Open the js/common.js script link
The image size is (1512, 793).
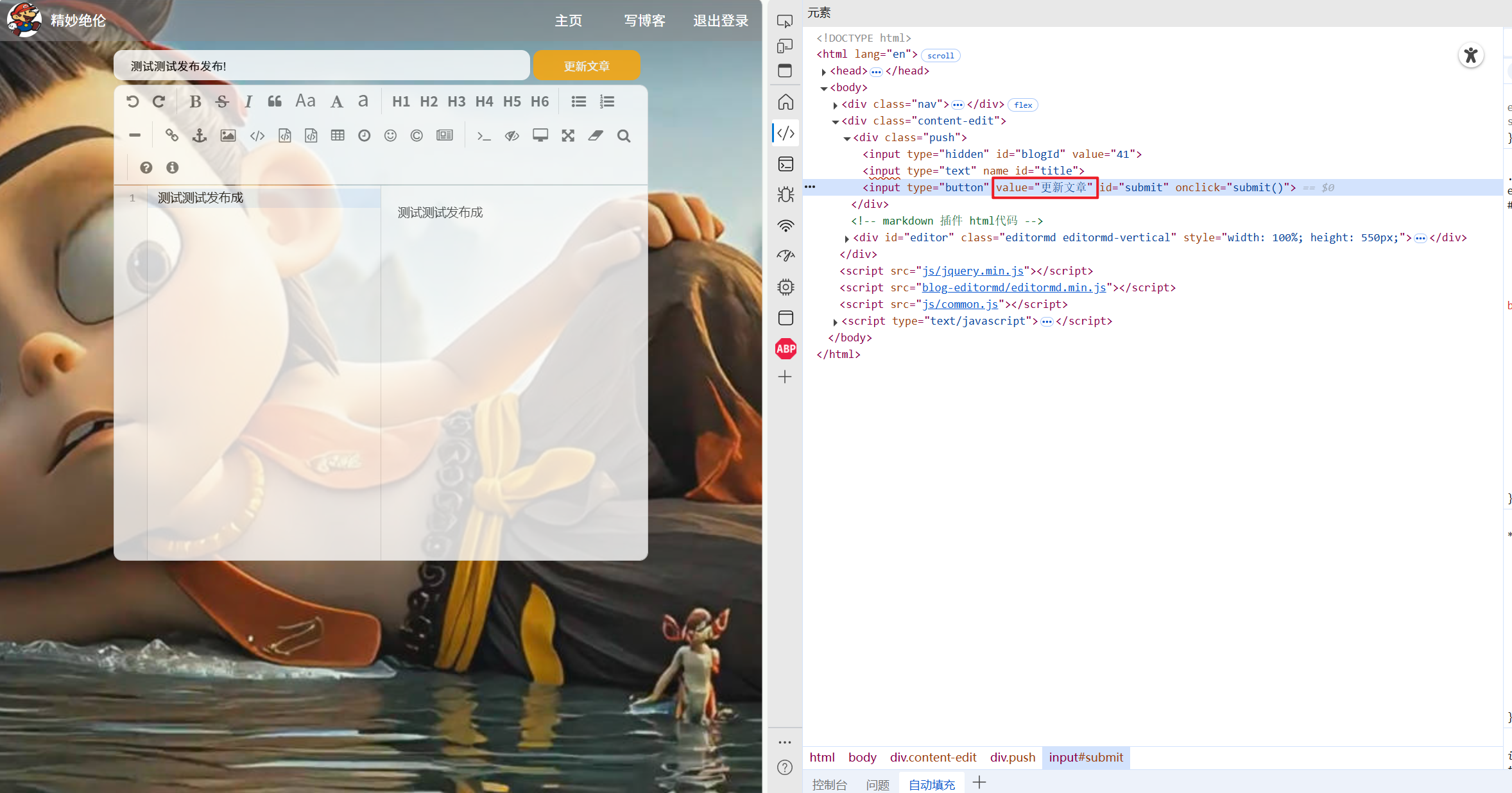[x=959, y=304]
